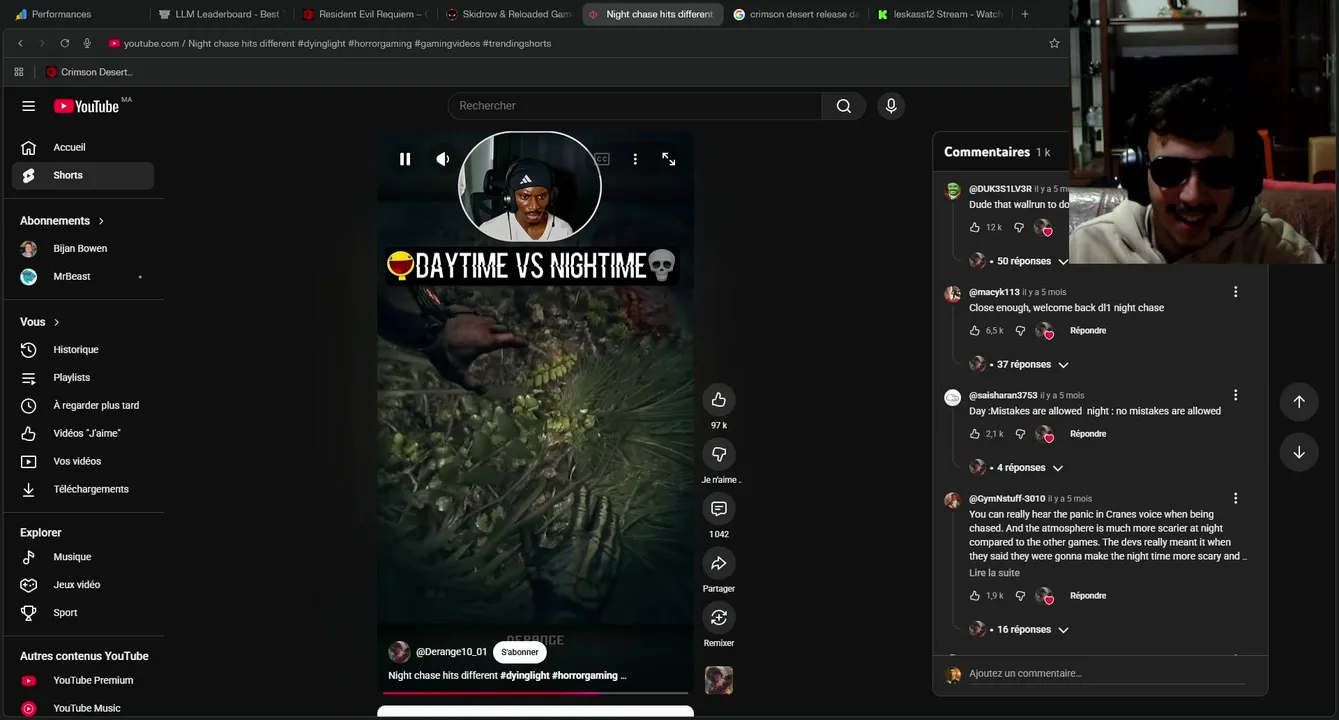Open Vidéos "J'aime" list
The height and width of the screenshot is (720, 1339).
click(x=83, y=434)
